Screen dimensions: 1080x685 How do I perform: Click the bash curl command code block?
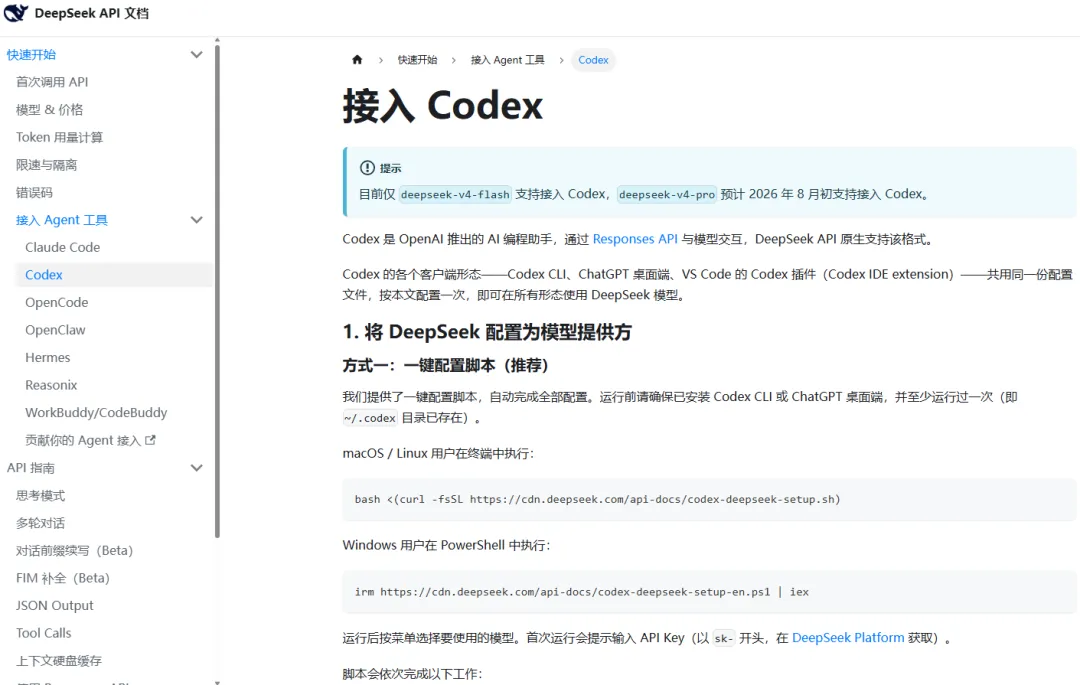[x=709, y=500]
